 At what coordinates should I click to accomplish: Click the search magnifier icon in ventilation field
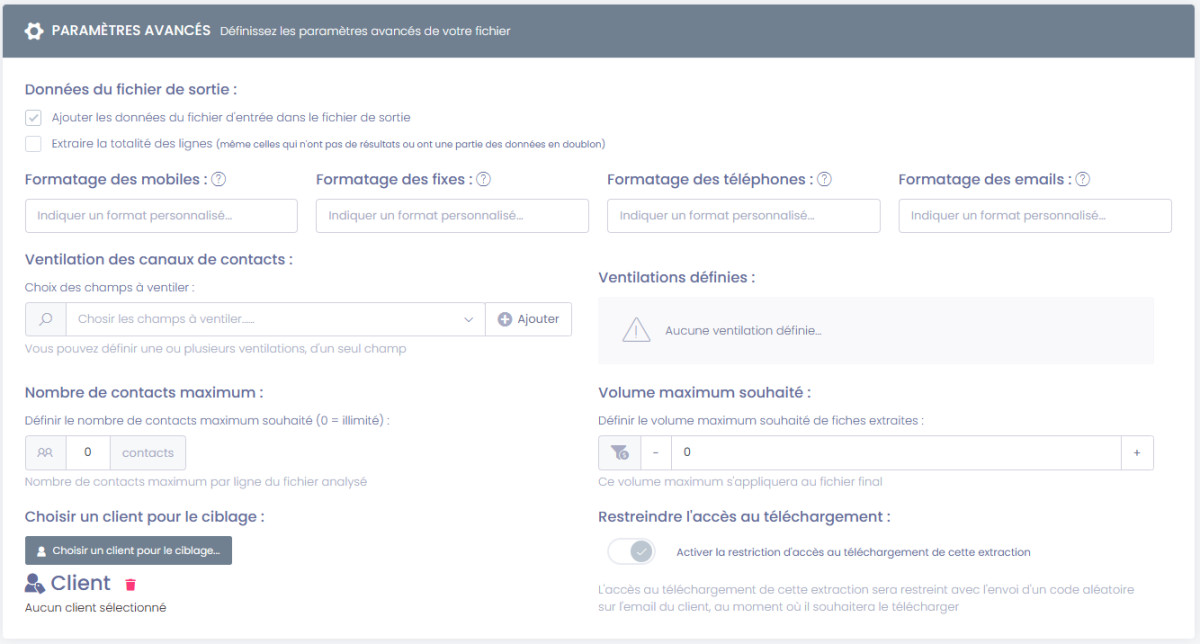45,319
